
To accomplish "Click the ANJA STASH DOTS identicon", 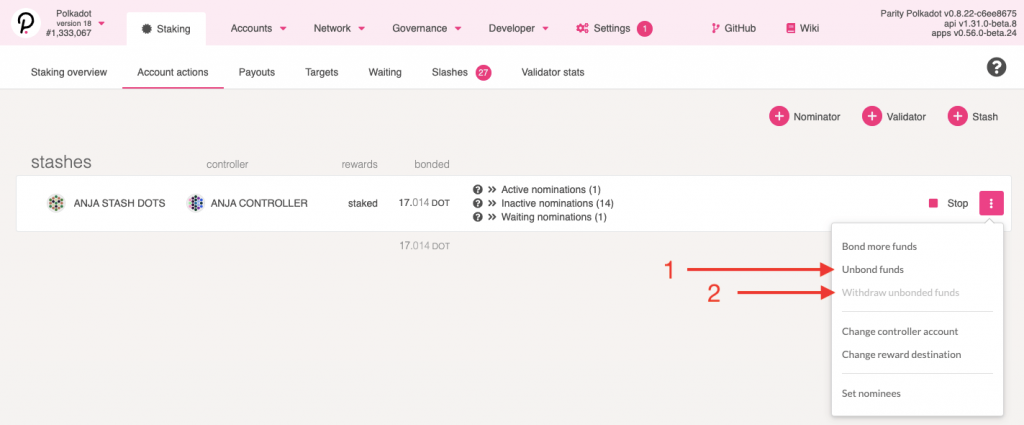I will tap(56, 203).
